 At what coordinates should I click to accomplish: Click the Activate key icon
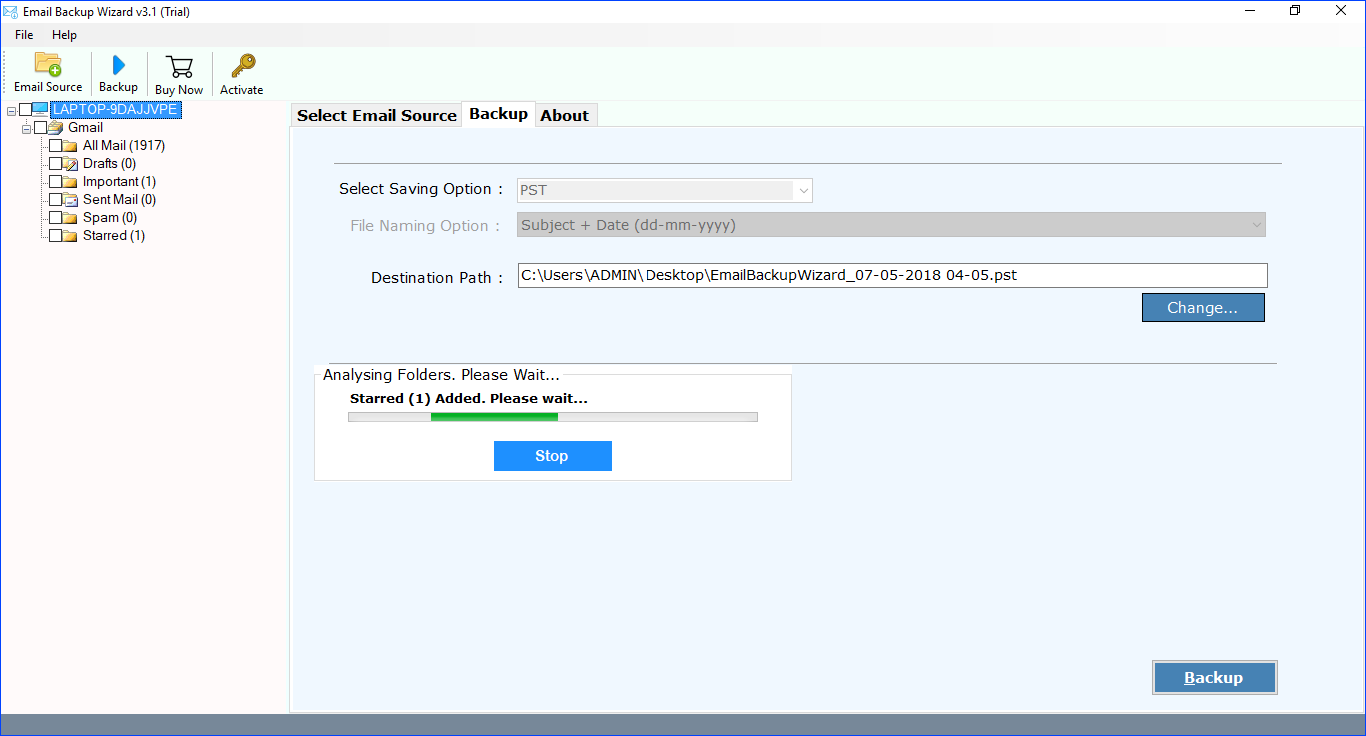pos(242,66)
